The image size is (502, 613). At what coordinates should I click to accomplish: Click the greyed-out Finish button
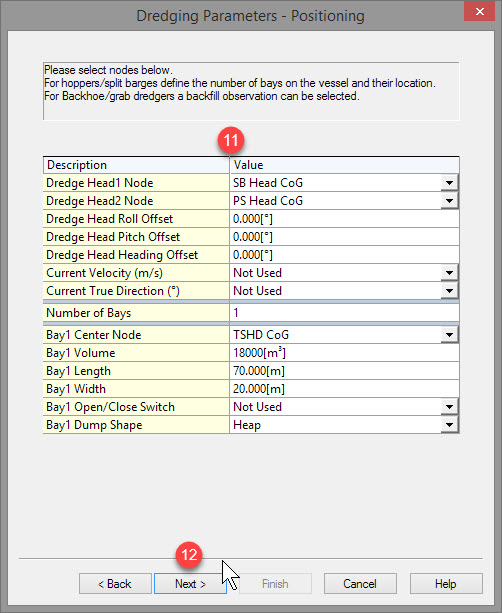click(x=275, y=584)
